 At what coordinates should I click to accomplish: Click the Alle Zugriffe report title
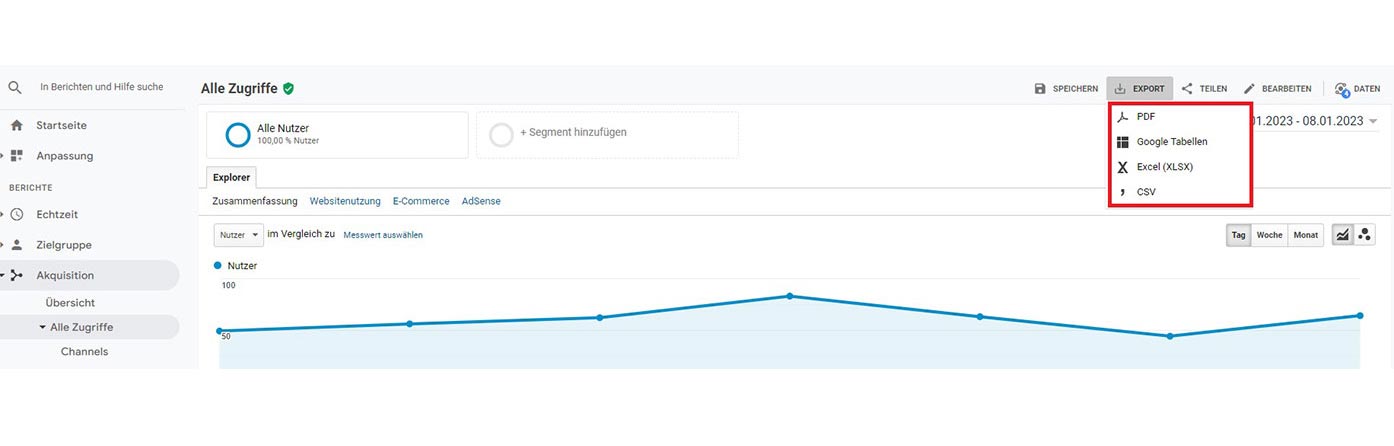click(x=239, y=88)
